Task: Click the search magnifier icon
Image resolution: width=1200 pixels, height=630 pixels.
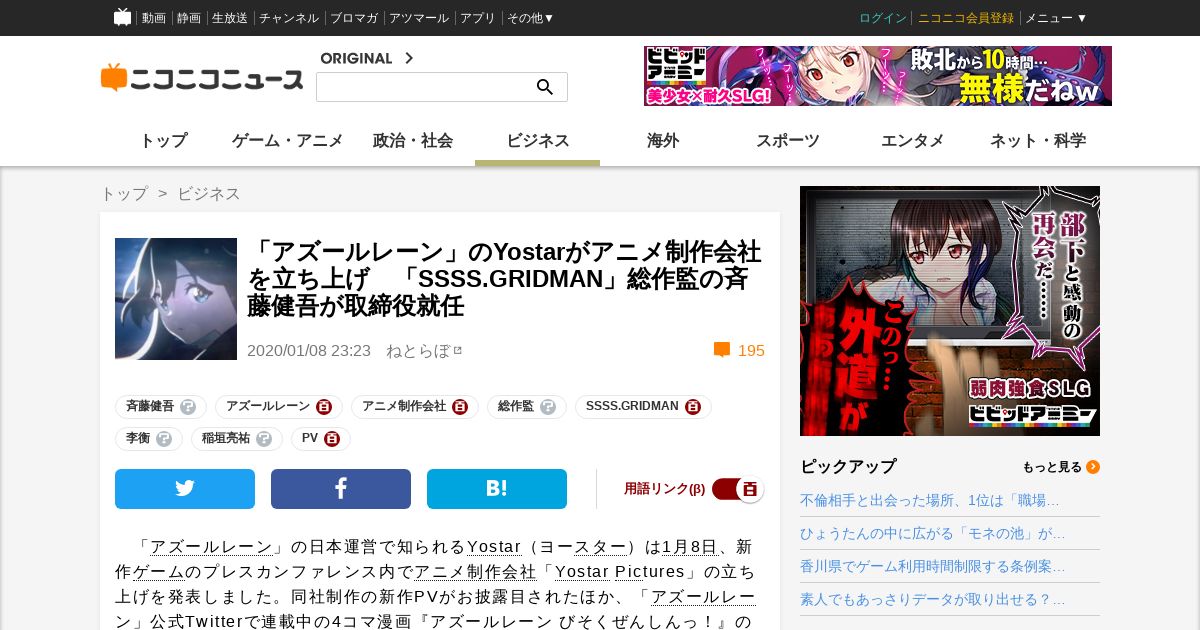Action: point(545,87)
